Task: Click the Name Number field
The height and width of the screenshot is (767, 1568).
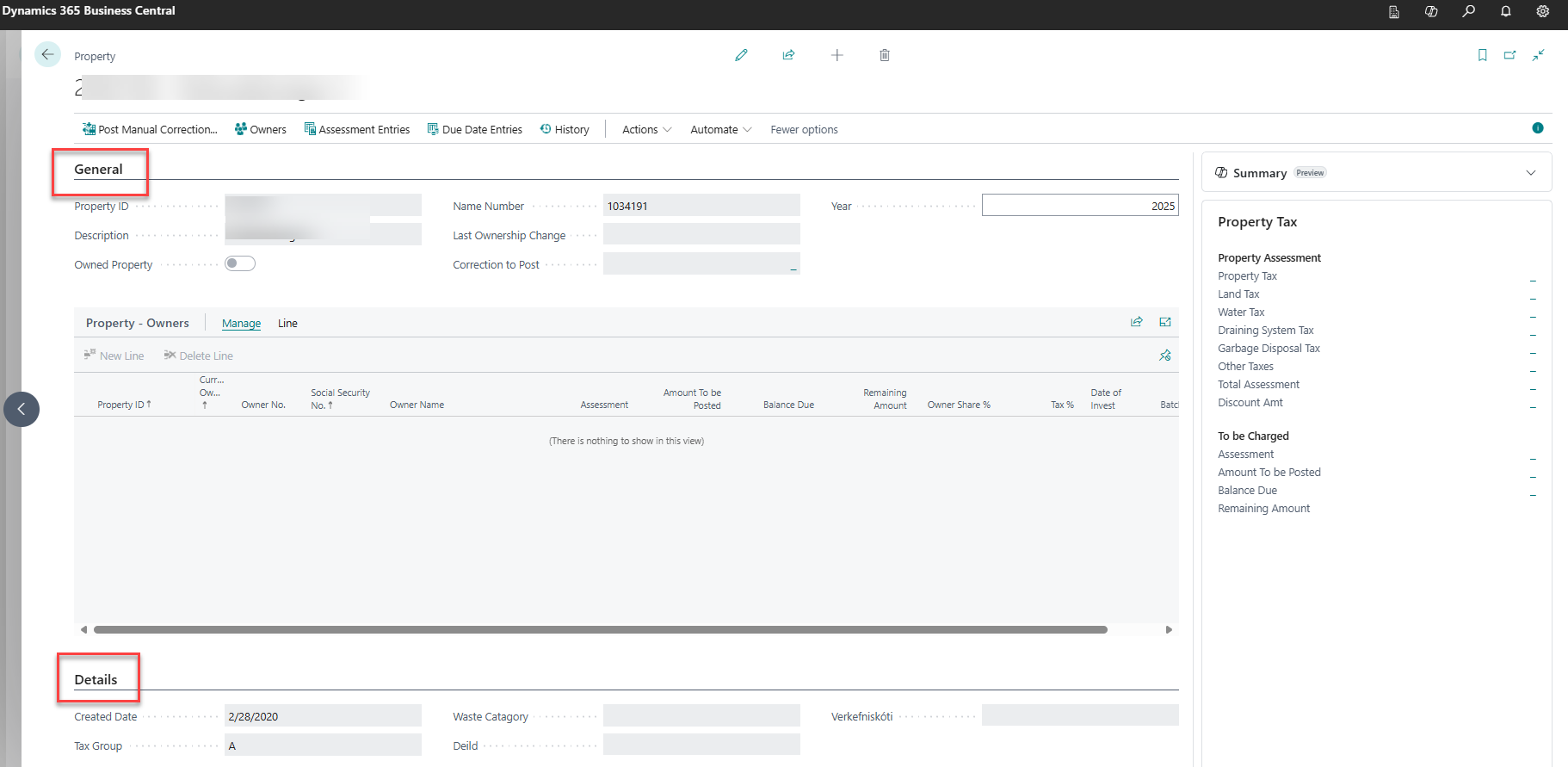Action: [701, 205]
